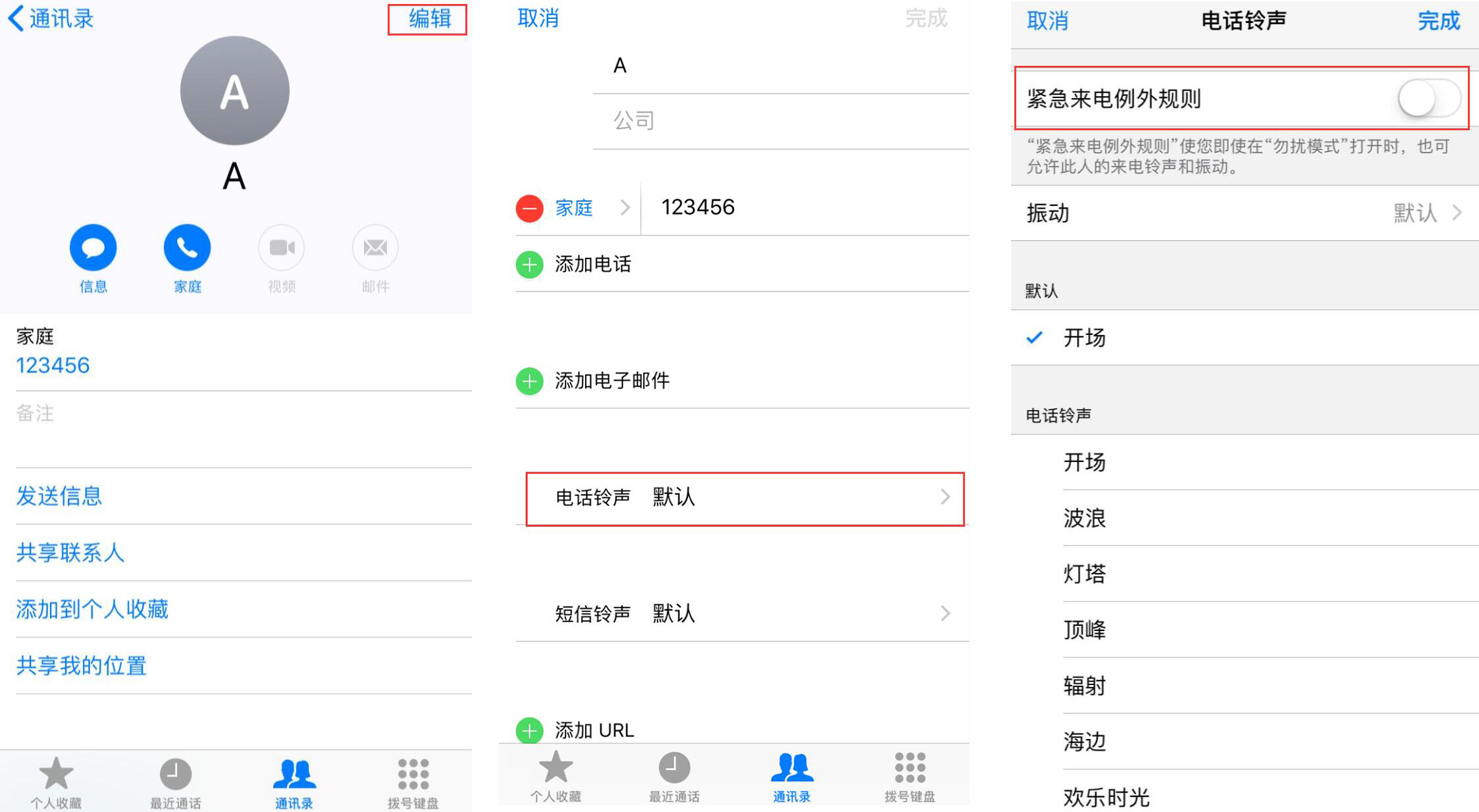
Task: Toggle the 紧急来电例外规则 switch
Action: [1429, 99]
